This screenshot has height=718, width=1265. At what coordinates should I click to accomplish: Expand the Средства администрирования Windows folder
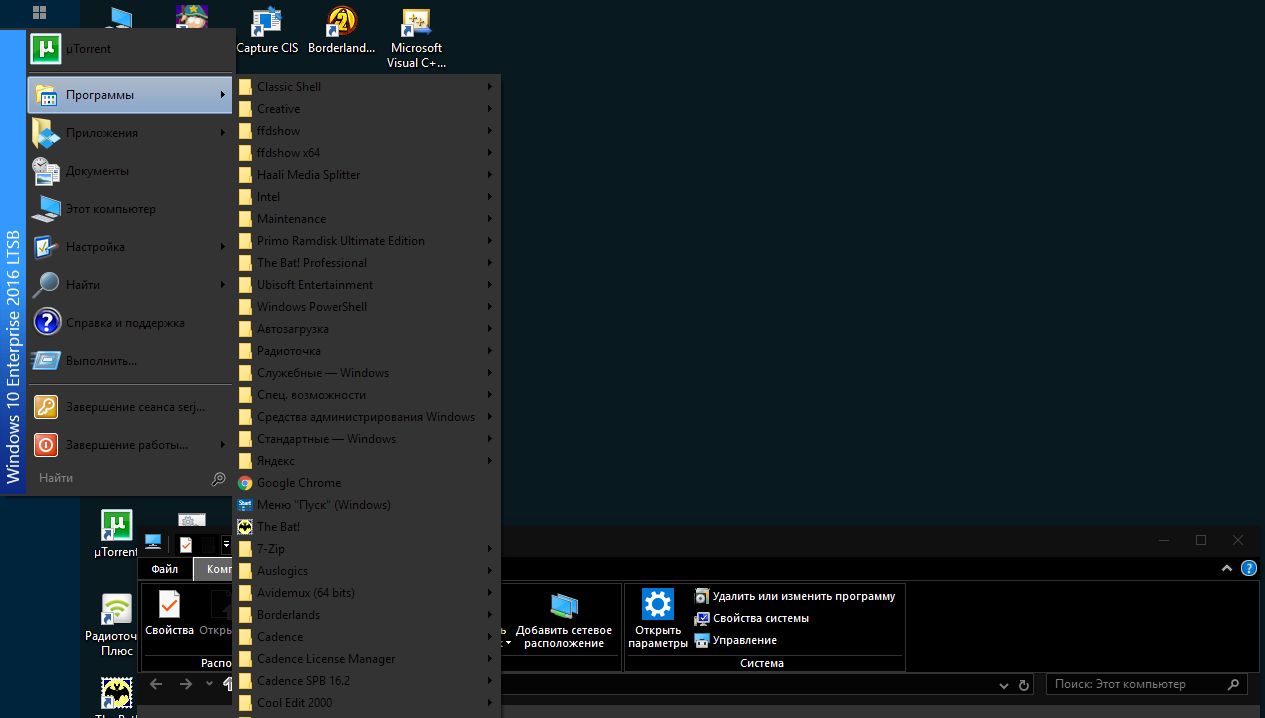click(x=366, y=417)
